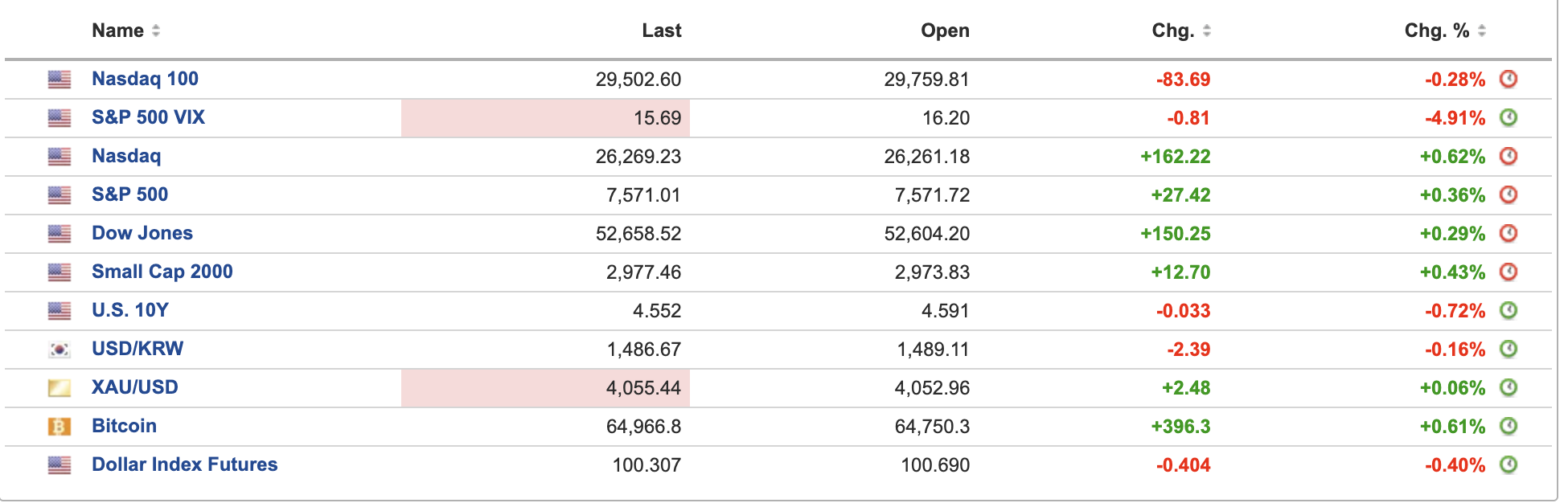Sort by Chg. column sort arrows
This screenshot has height=503, width=1568.
coord(1207,31)
